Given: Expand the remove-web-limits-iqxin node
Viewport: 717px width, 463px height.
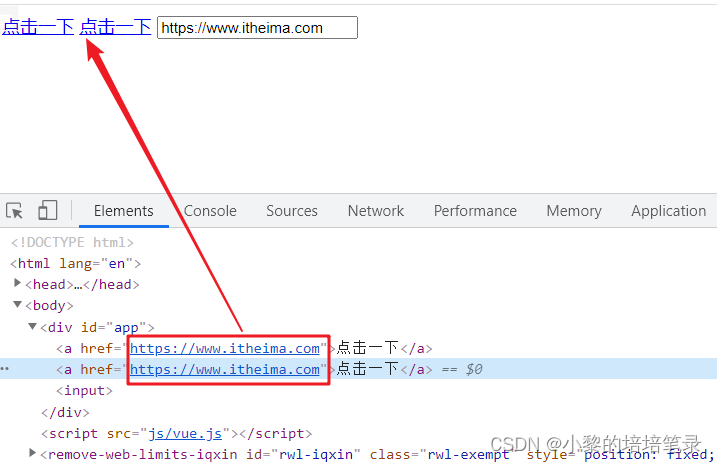Looking at the screenshot, I should [x=32, y=453].
